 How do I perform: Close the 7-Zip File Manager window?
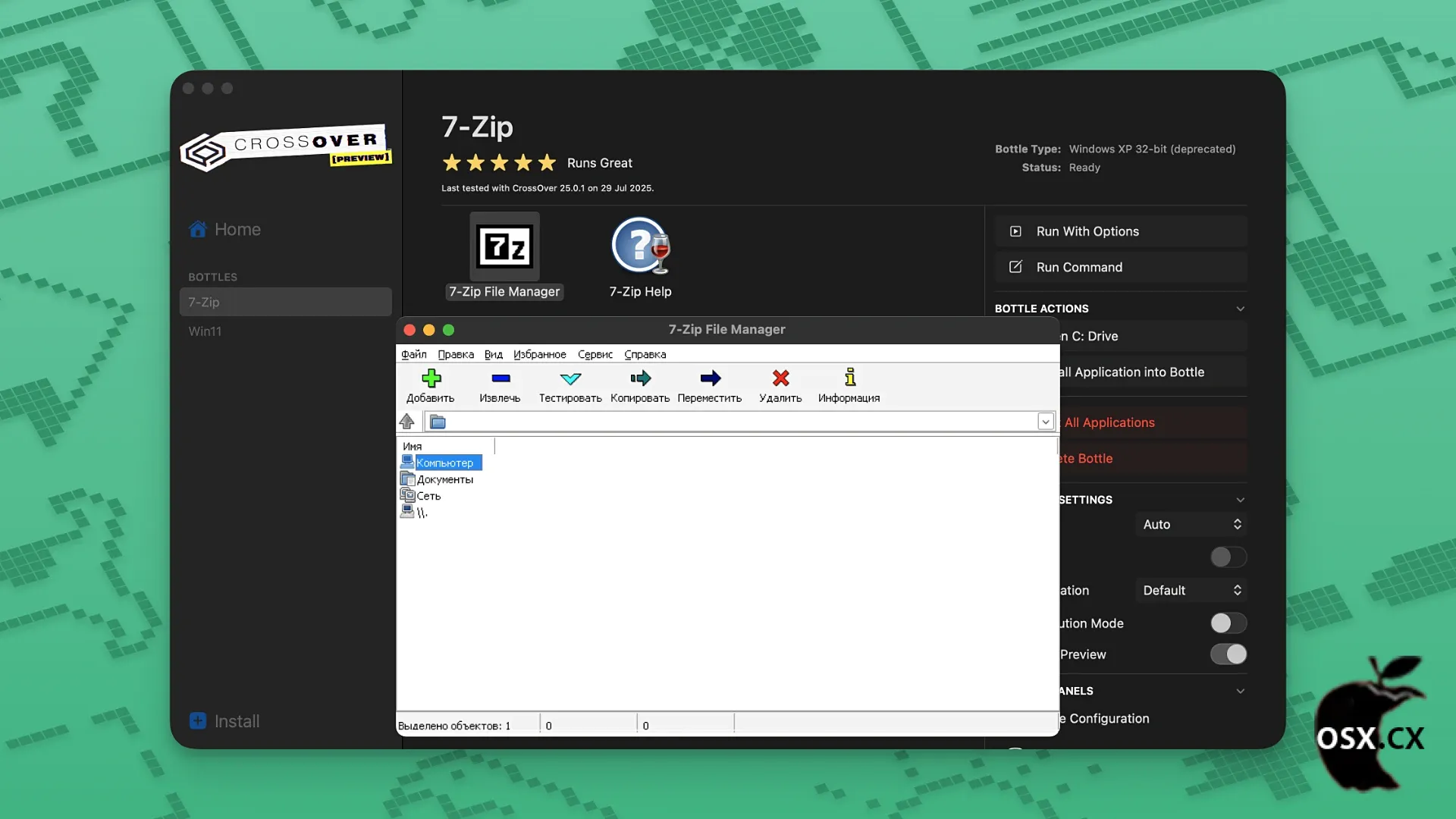tap(409, 330)
